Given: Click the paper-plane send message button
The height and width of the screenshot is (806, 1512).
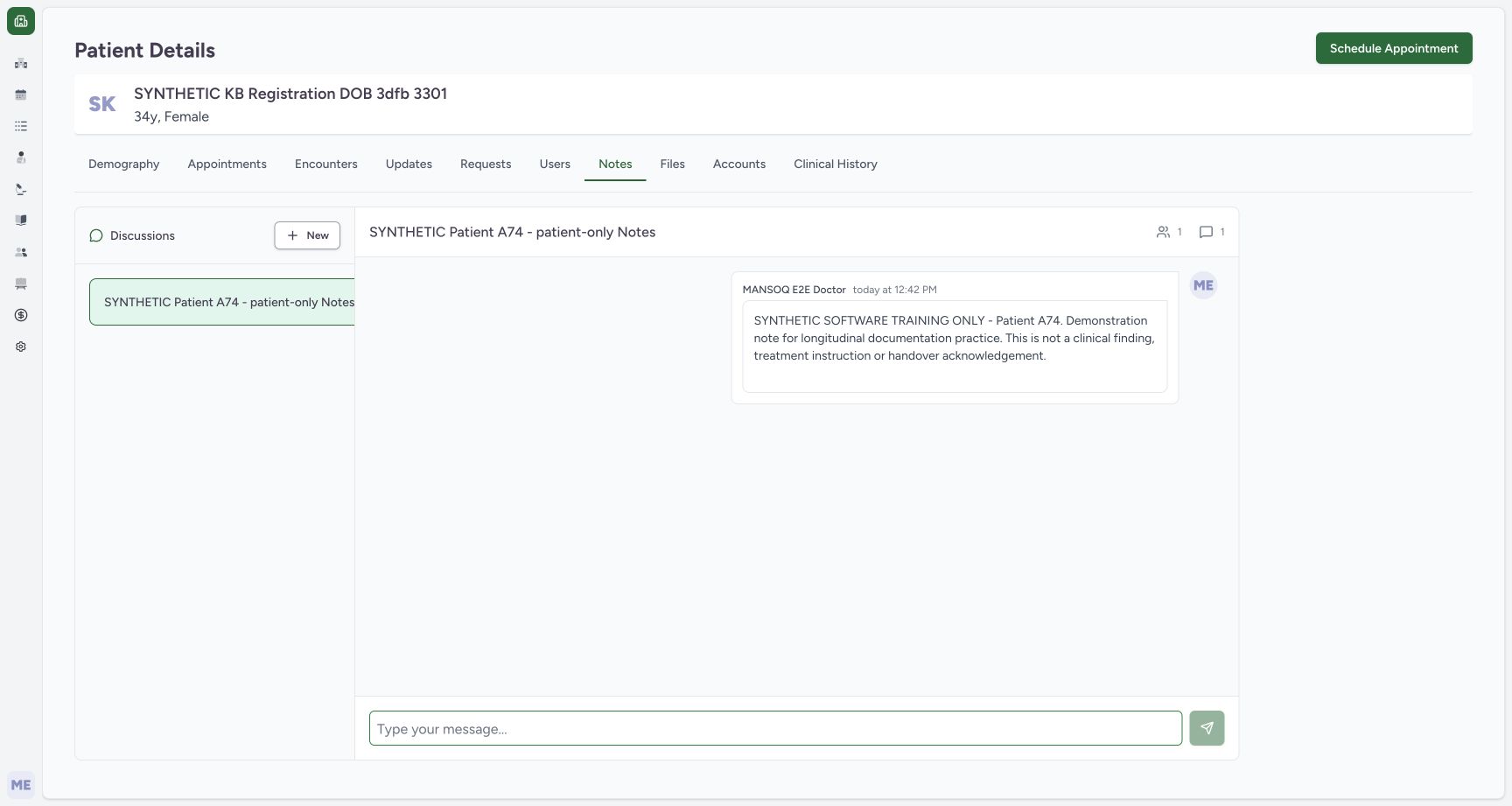Looking at the screenshot, I should (x=1207, y=728).
